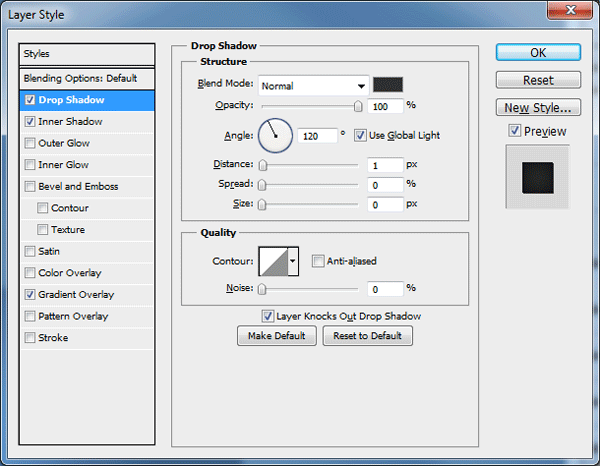Open the Gradient Overlay settings label
This screenshot has width=600, height=466.
[76, 295]
